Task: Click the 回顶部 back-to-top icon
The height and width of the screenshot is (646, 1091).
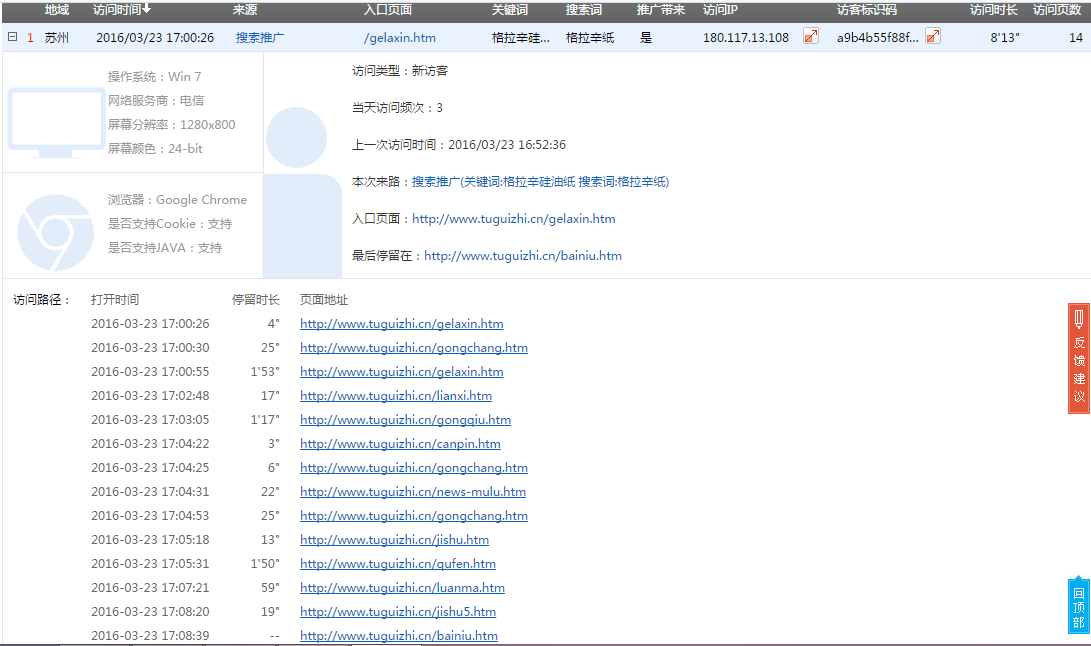Action: [1078, 605]
